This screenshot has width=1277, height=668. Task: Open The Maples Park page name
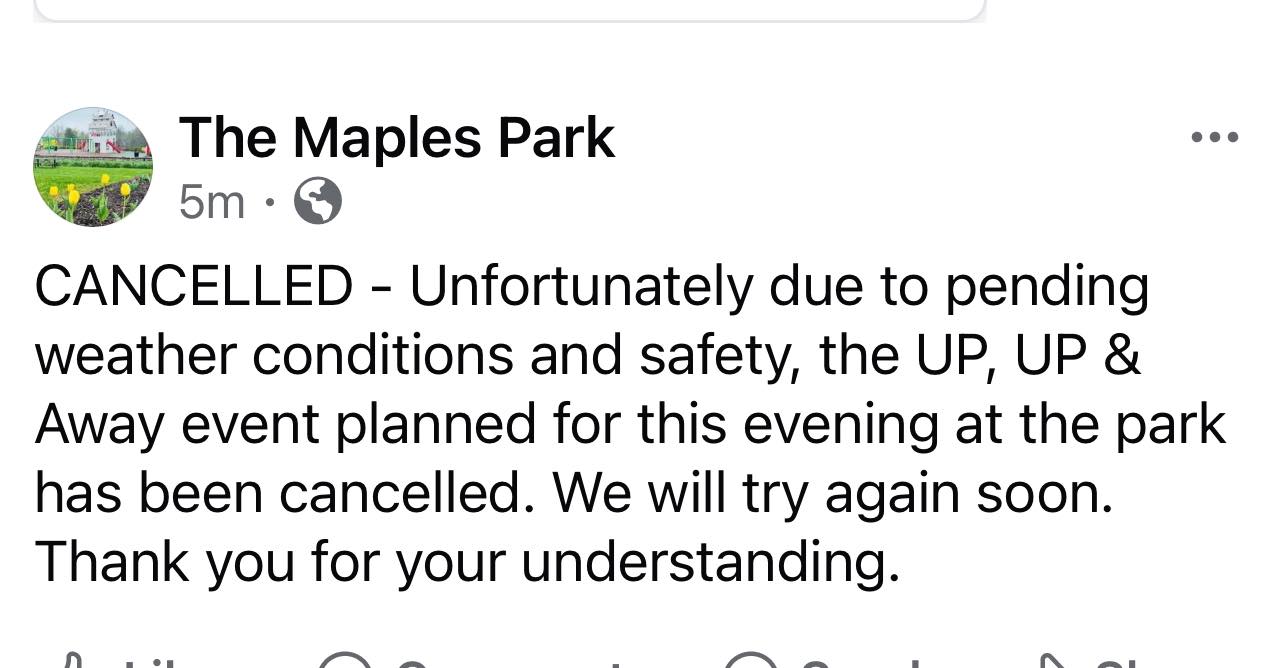(396, 138)
